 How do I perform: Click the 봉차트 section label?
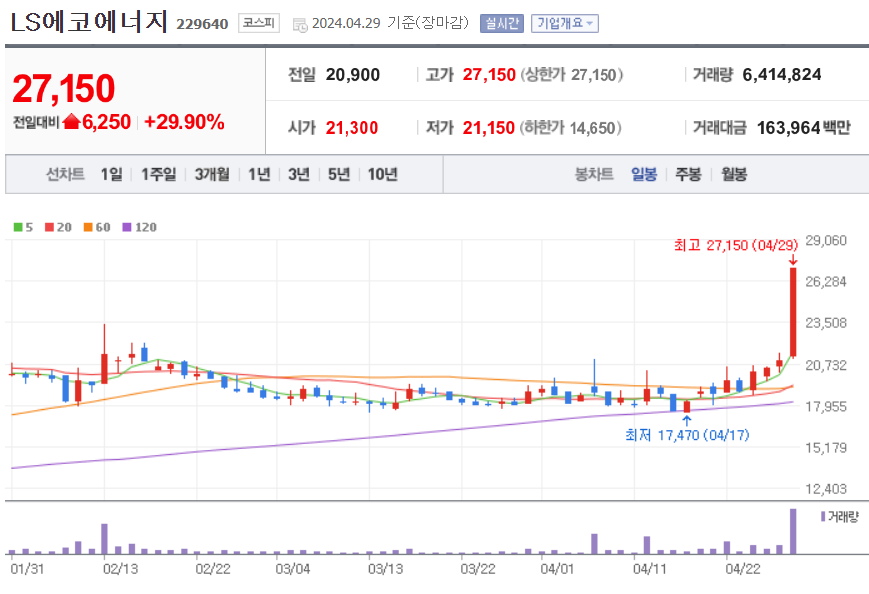point(594,175)
